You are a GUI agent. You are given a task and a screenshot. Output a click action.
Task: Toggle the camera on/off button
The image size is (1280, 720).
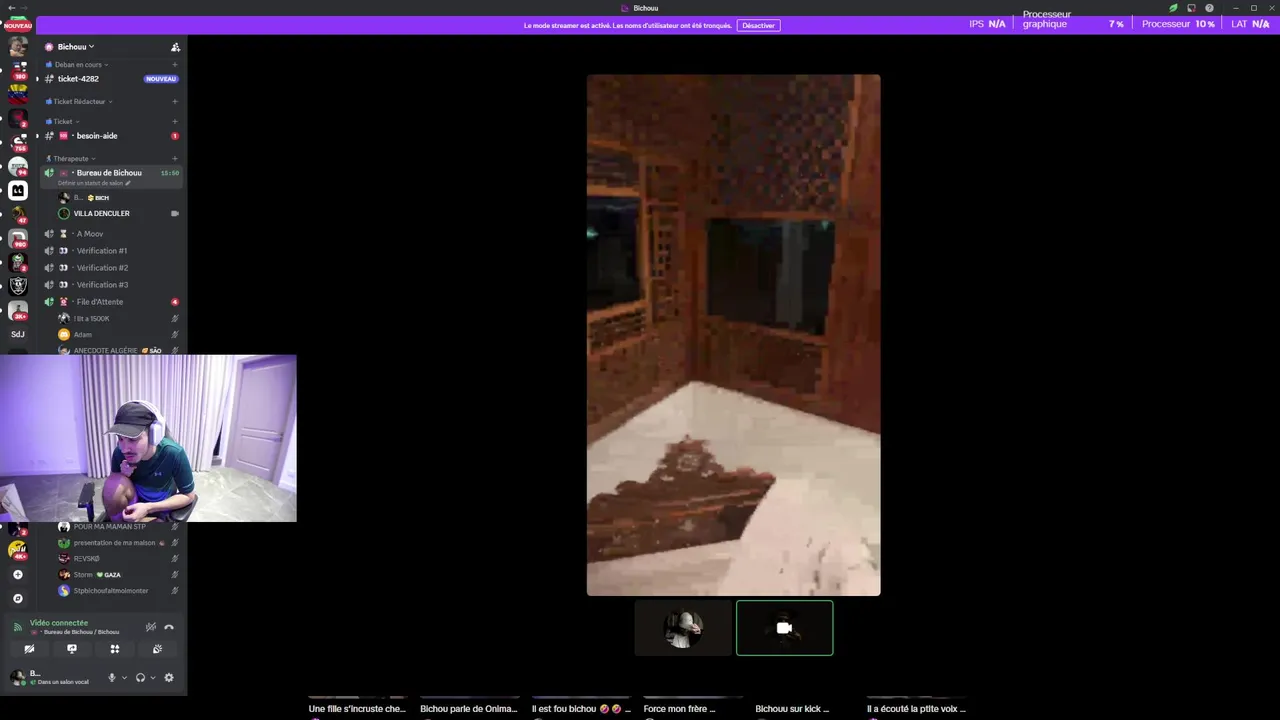click(x=29, y=649)
